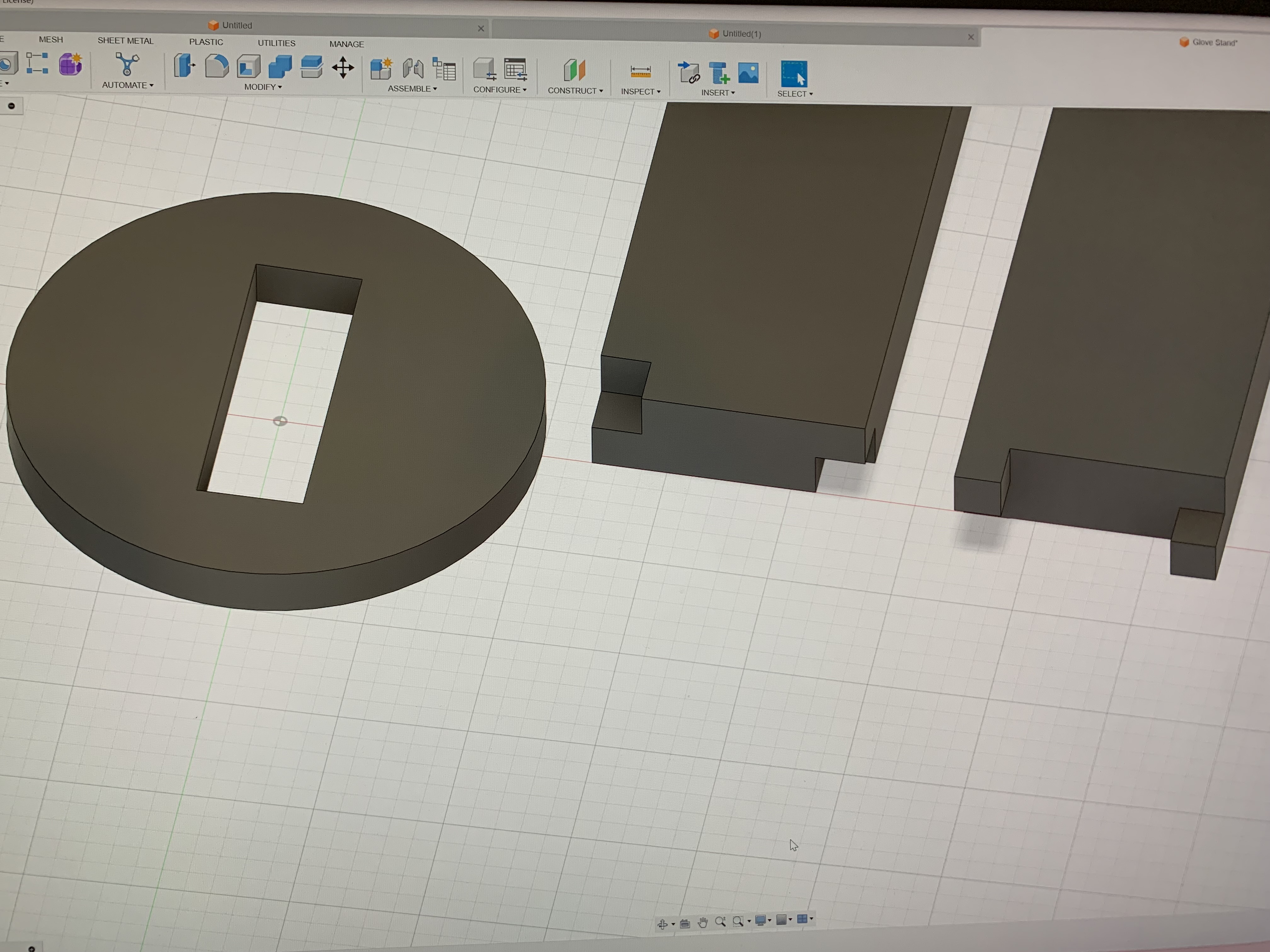Select the Press Pull tool
The image size is (1270, 952).
(184, 65)
